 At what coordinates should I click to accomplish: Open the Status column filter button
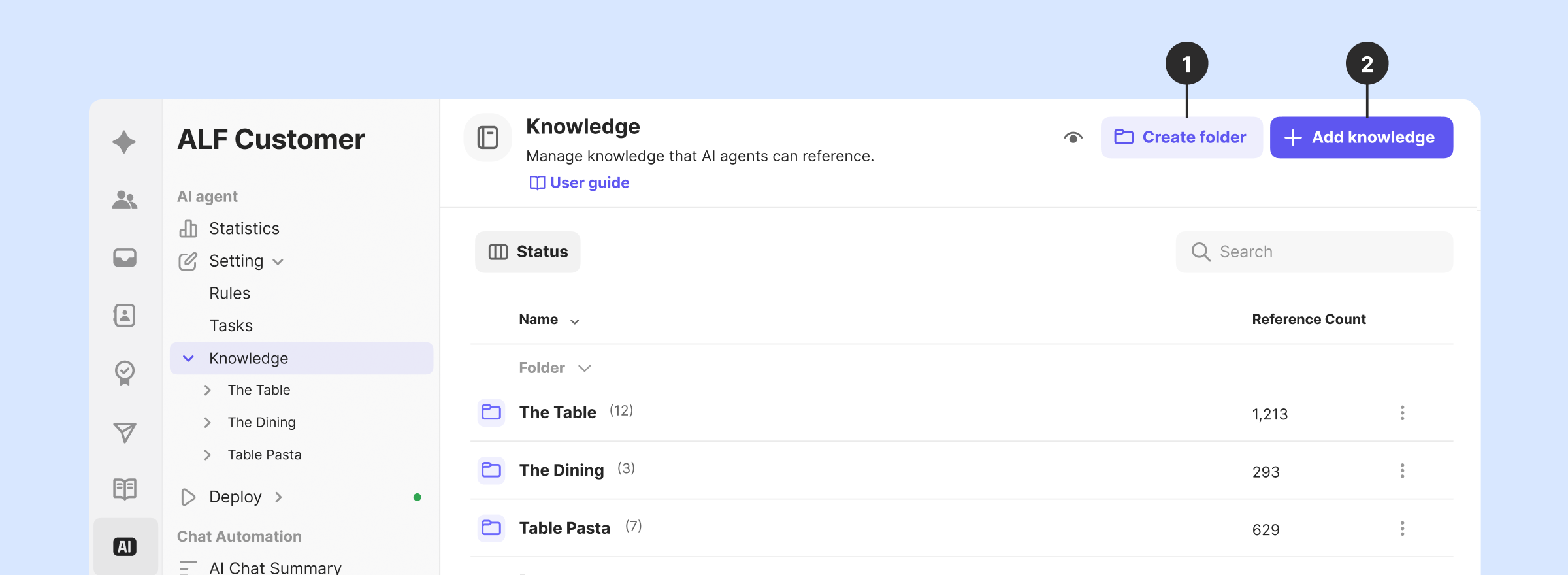(527, 252)
